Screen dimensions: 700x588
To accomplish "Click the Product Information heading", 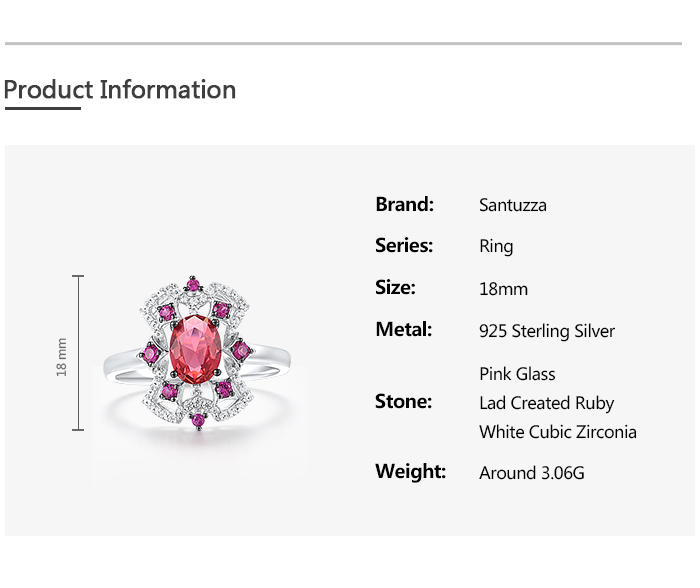I will pyautogui.click(x=120, y=90).
